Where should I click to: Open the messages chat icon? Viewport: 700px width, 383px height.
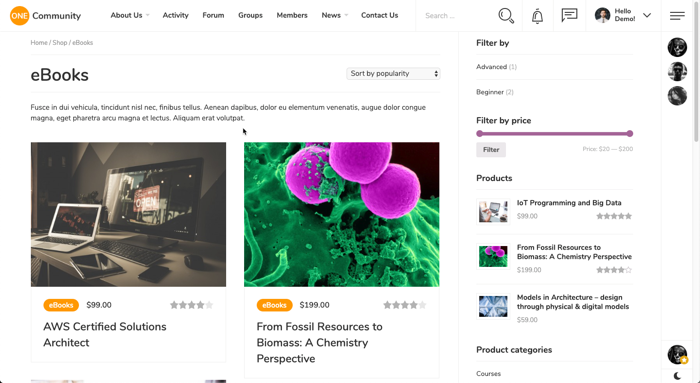569,15
